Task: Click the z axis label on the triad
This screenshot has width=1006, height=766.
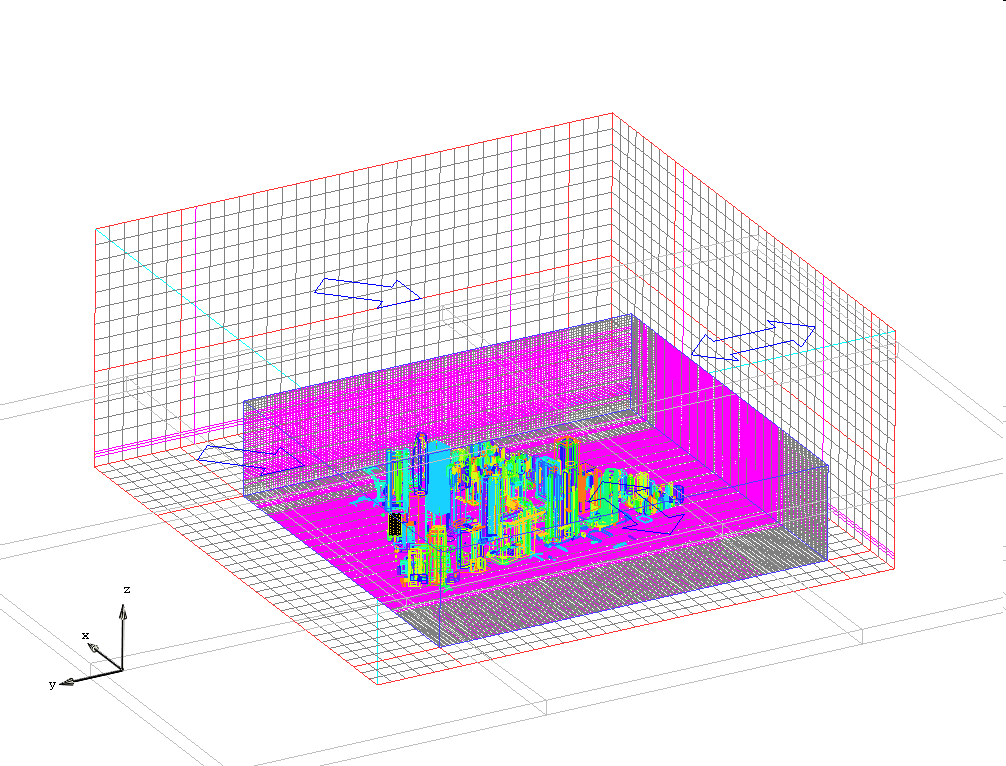Action: pos(126,590)
